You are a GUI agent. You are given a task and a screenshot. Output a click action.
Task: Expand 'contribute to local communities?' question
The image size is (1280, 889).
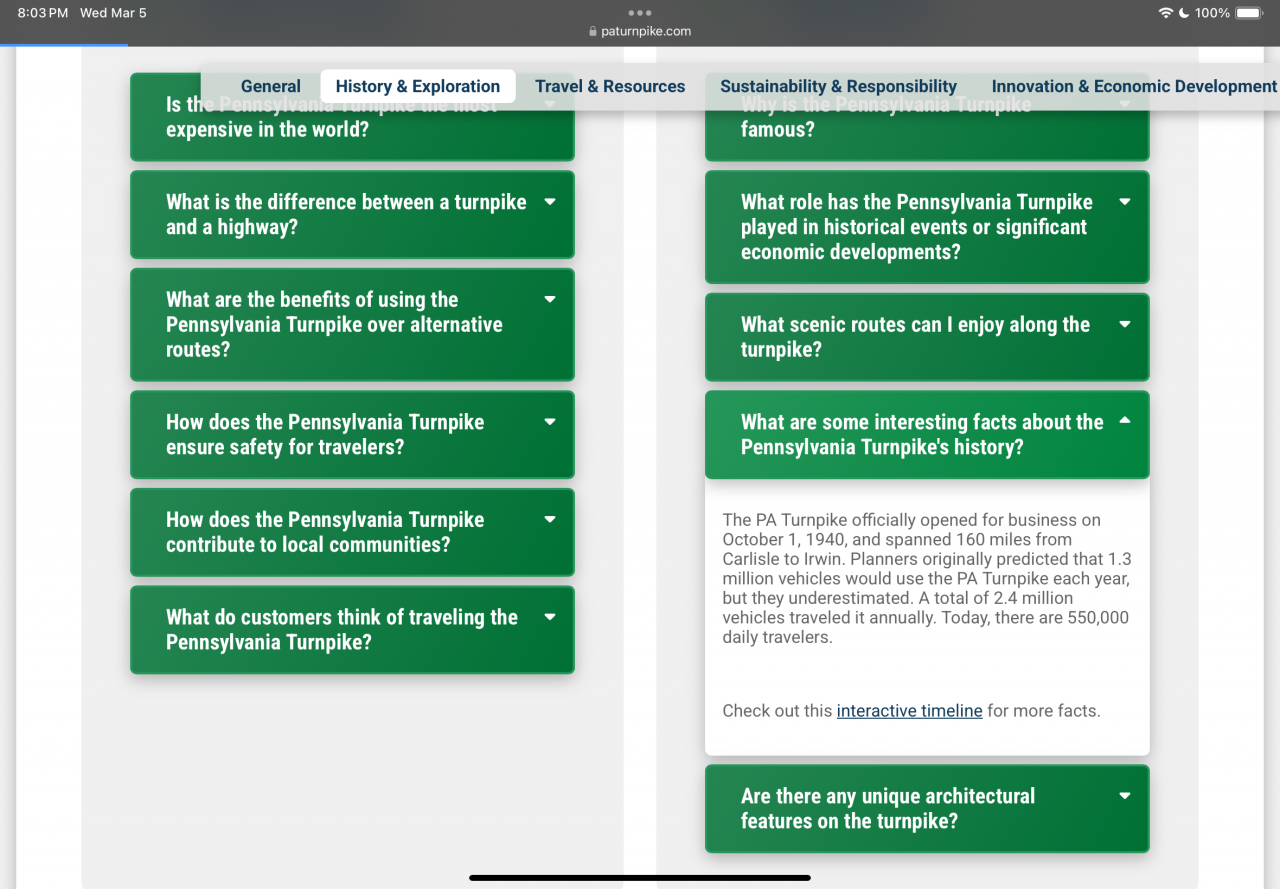coord(352,532)
